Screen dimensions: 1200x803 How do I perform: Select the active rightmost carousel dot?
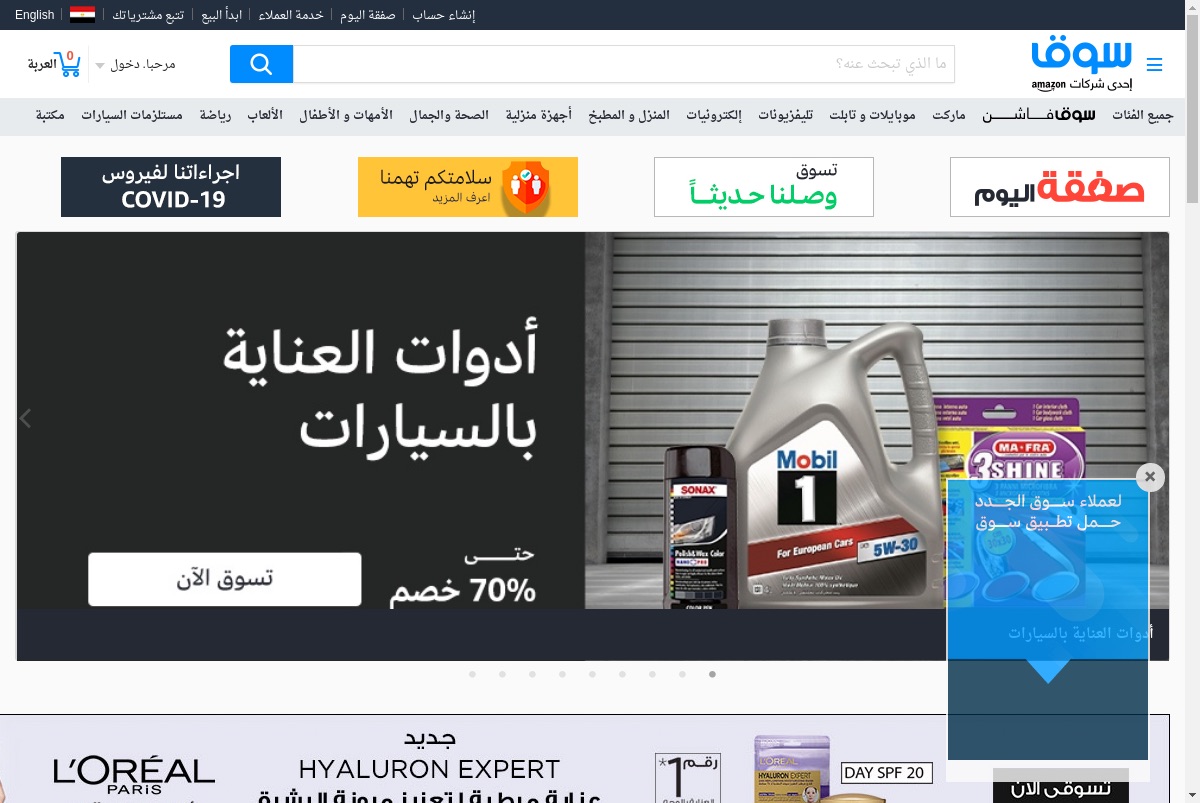point(712,674)
